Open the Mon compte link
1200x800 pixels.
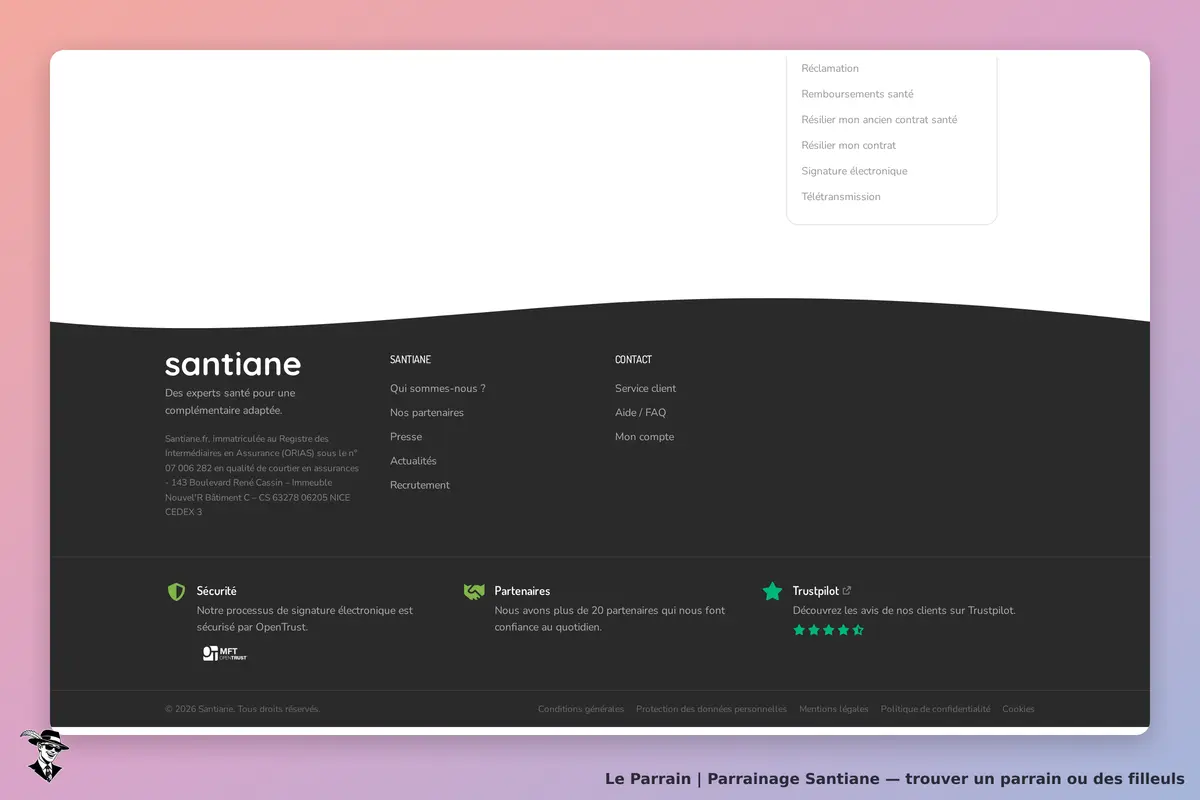pyautogui.click(x=644, y=437)
